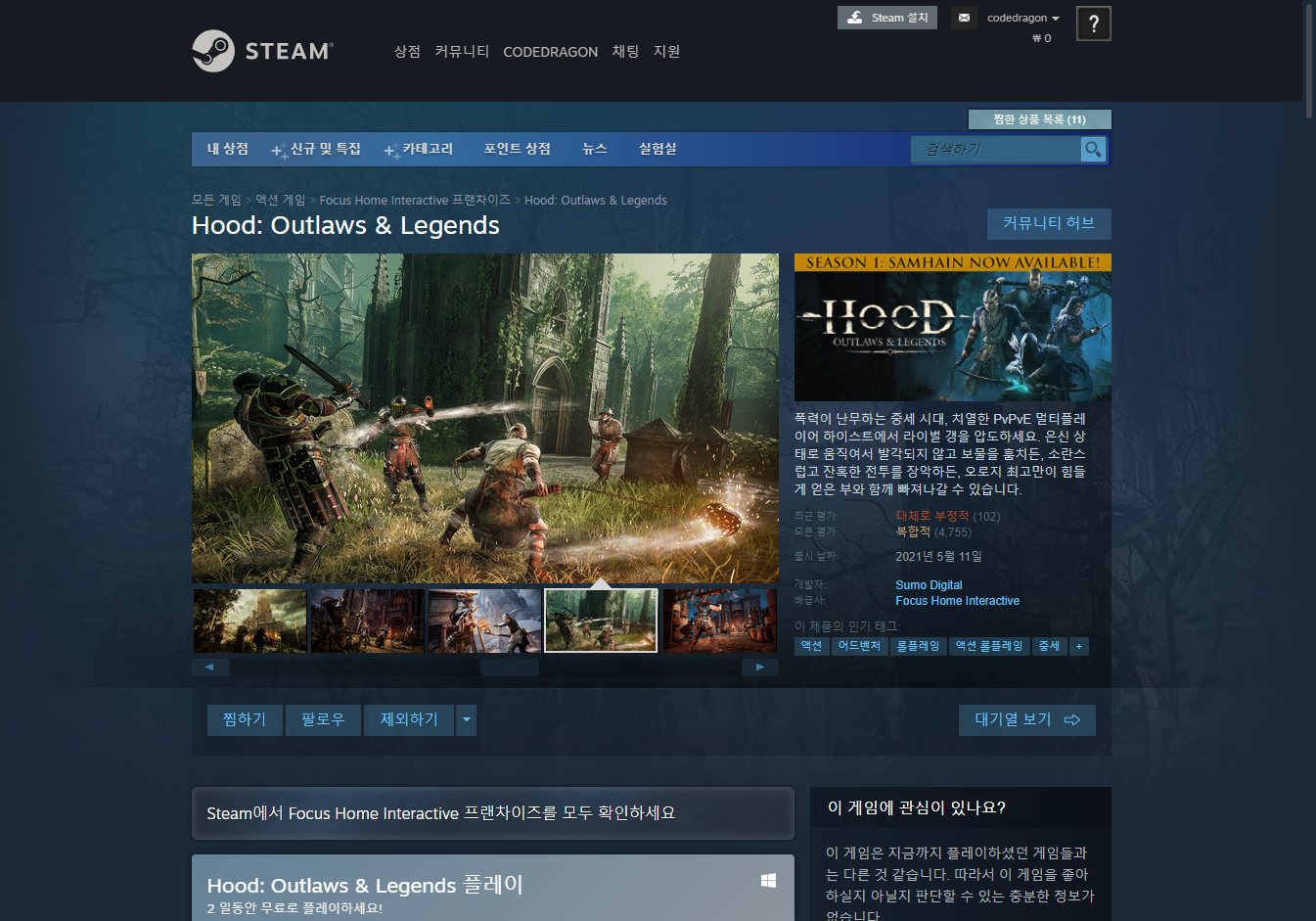Image resolution: width=1316 pixels, height=921 pixels.
Task: Open the mail notifications envelope icon
Action: tap(964, 18)
